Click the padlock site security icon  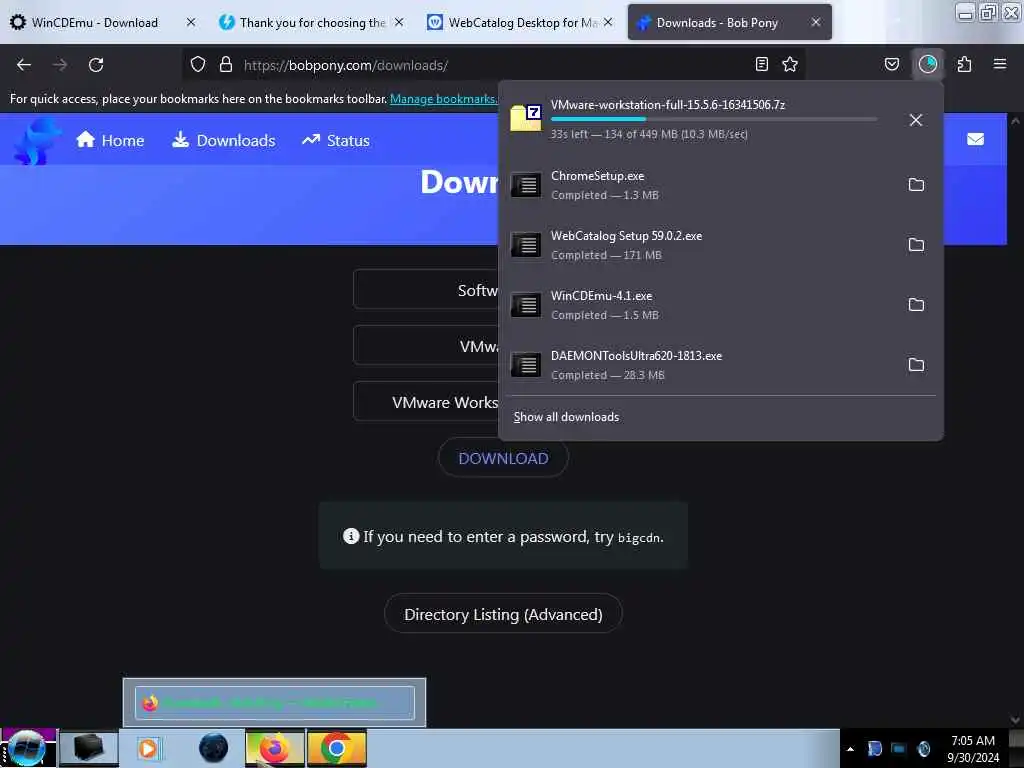point(226,65)
